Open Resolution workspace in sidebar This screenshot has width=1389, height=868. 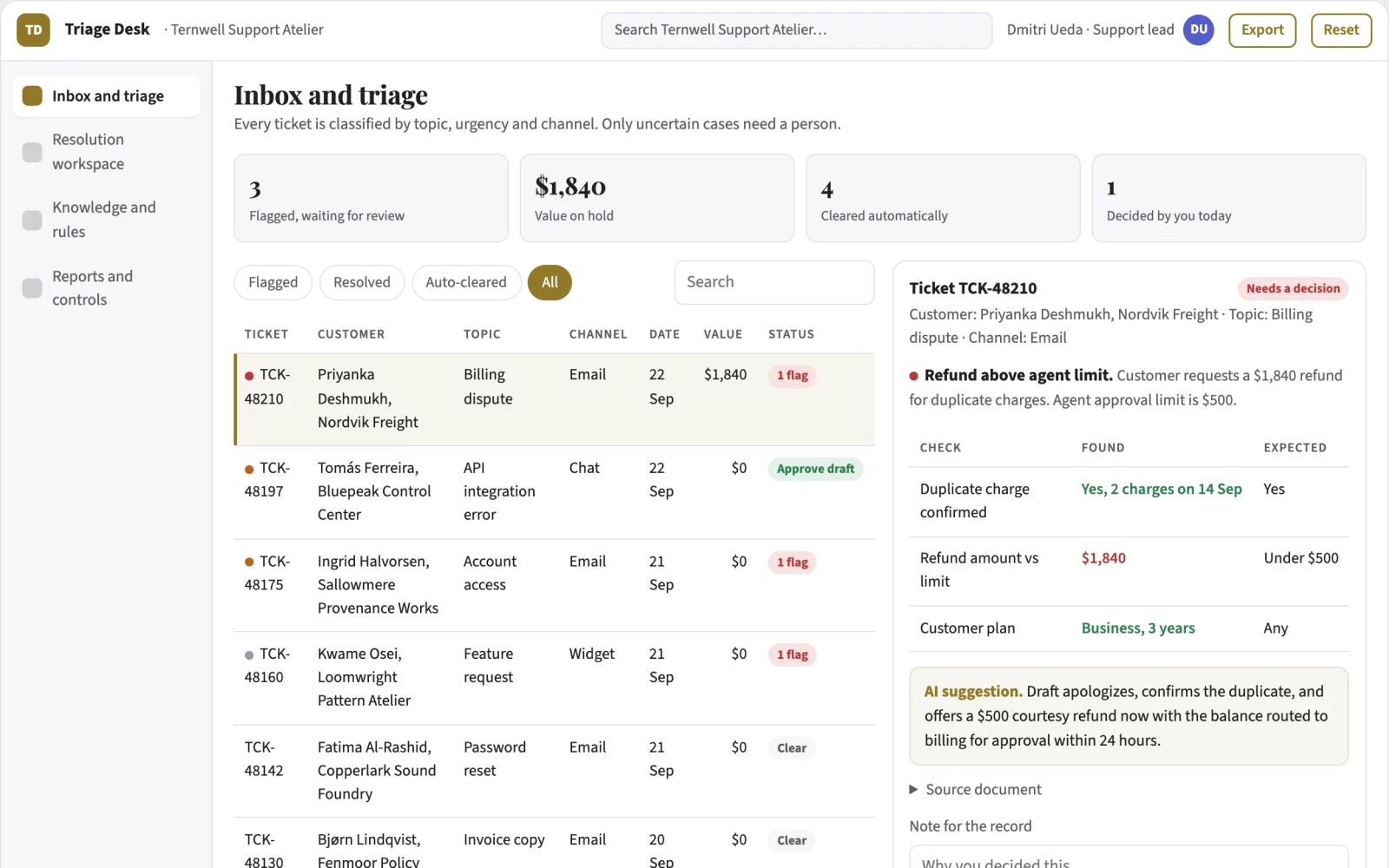click(x=106, y=152)
